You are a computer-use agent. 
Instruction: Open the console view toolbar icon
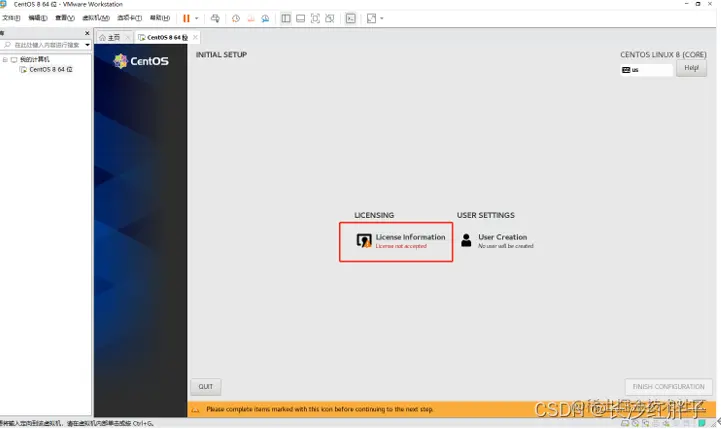[x=351, y=18]
